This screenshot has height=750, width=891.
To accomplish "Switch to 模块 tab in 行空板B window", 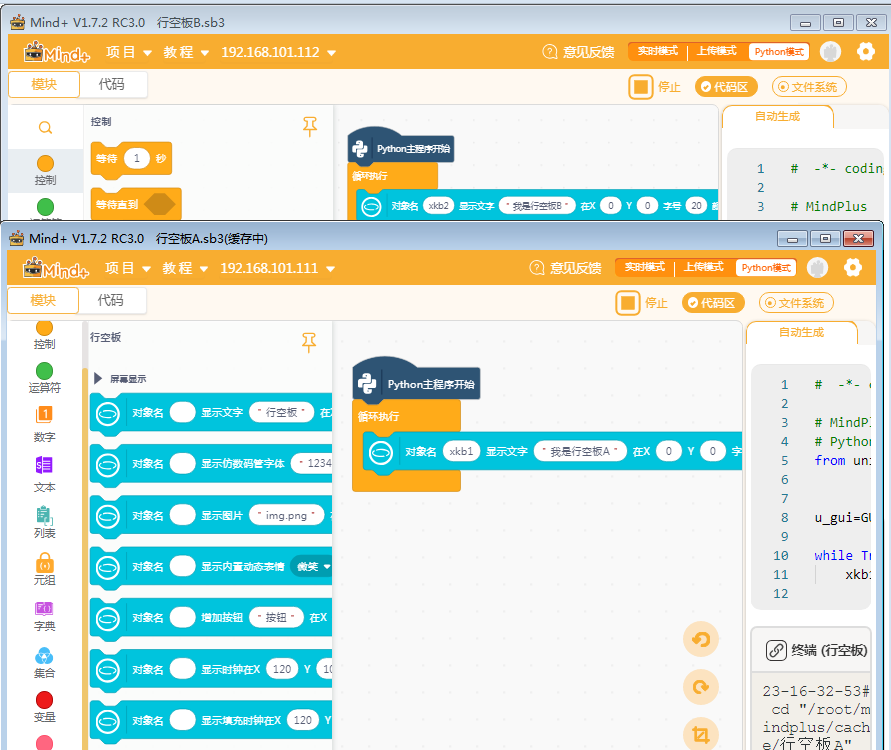I will click(x=44, y=84).
